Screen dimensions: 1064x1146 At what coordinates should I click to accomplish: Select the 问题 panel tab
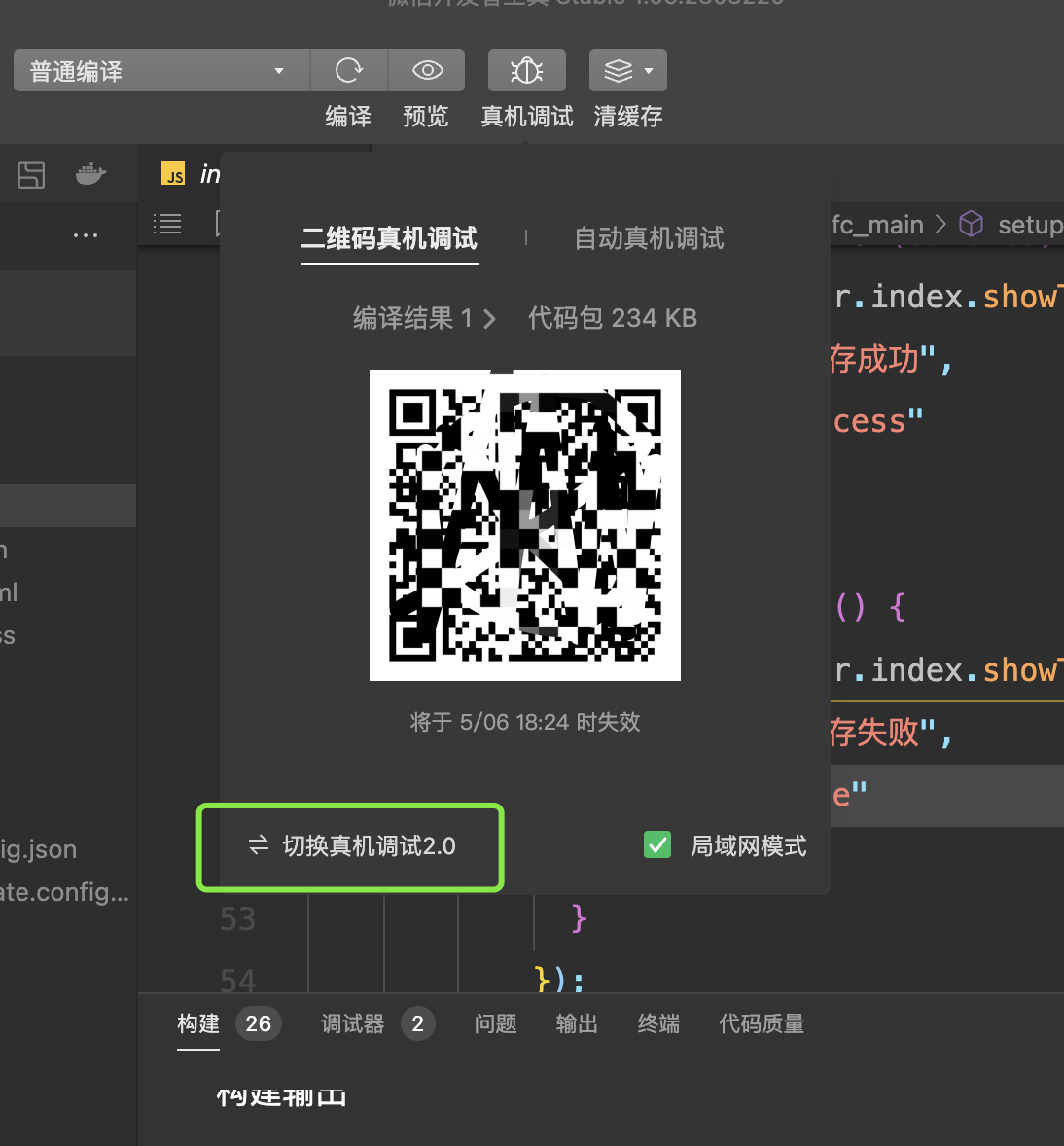tap(495, 1023)
